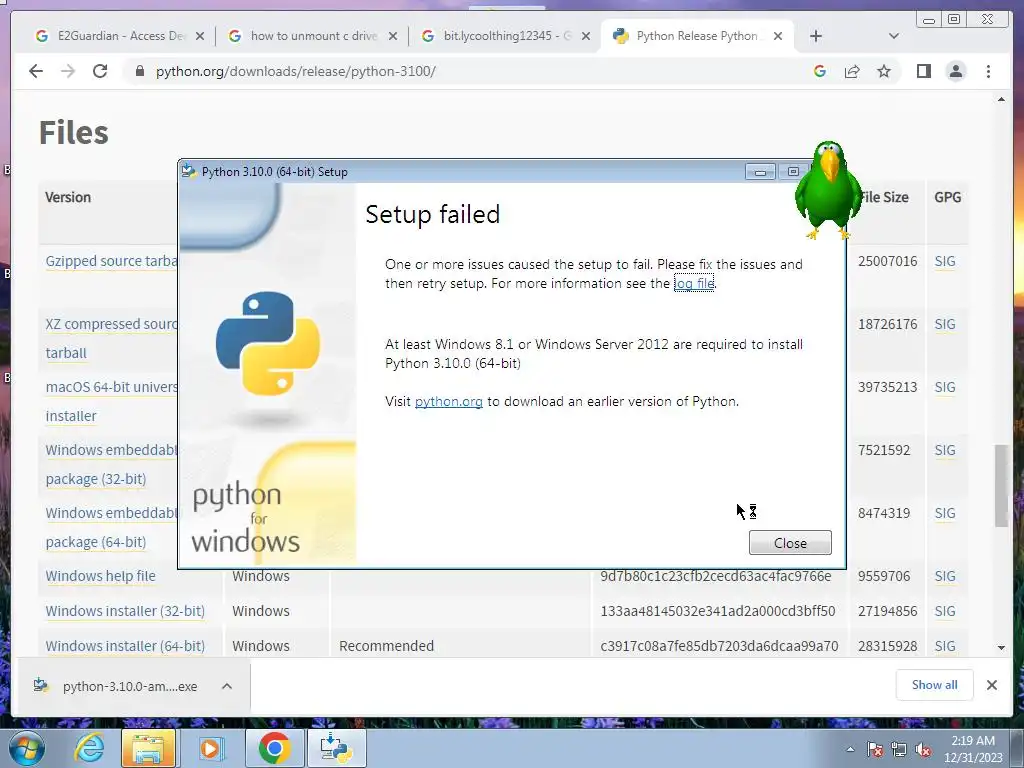Bookmark this page with the star icon

coord(884,71)
